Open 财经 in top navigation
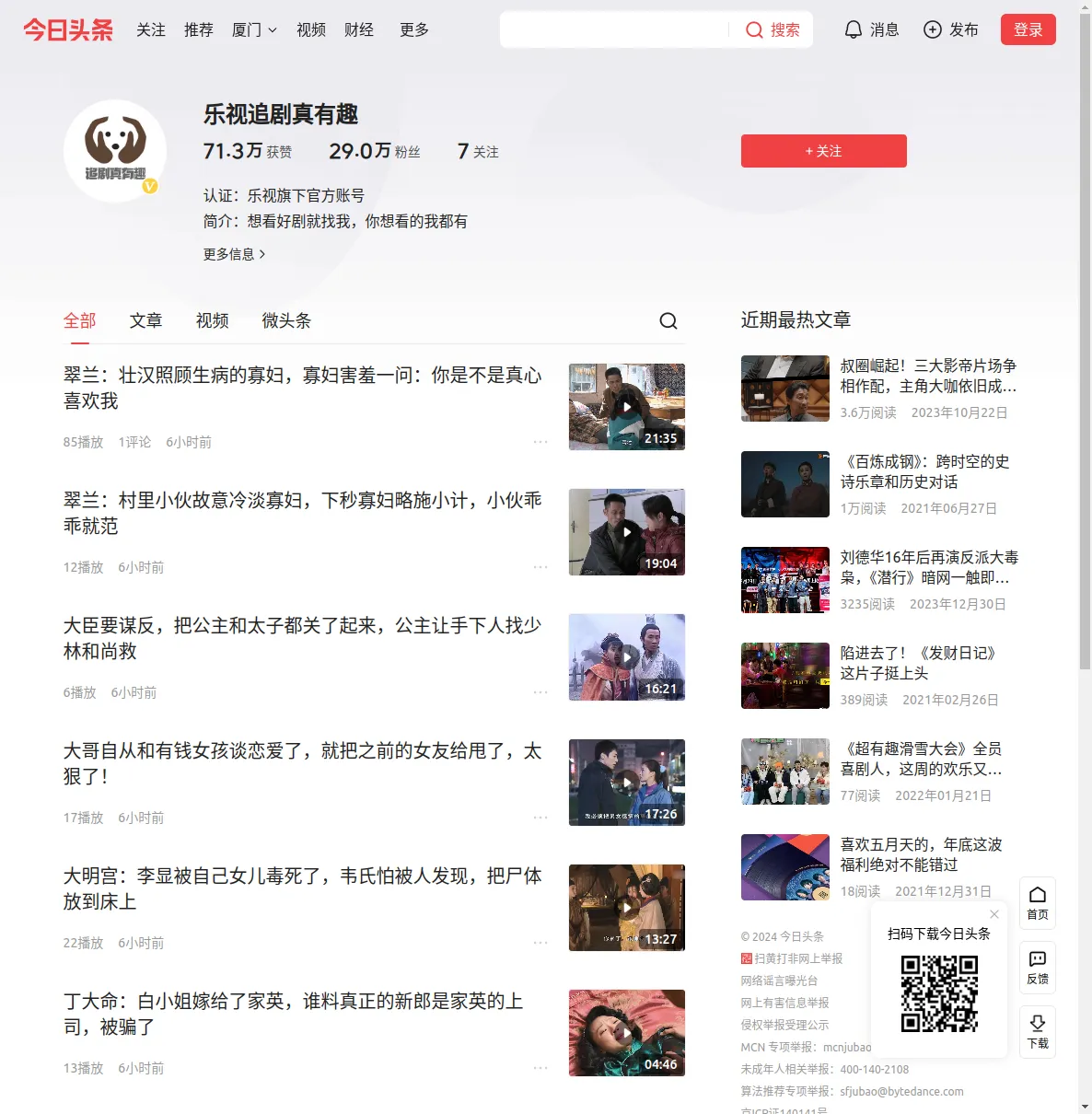This screenshot has width=1092, height=1114. pyautogui.click(x=359, y=29)
